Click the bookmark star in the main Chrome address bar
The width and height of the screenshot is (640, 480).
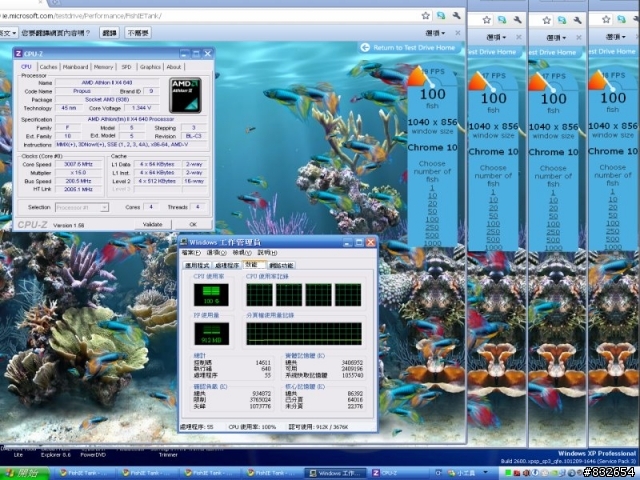[x=425, y=16]
